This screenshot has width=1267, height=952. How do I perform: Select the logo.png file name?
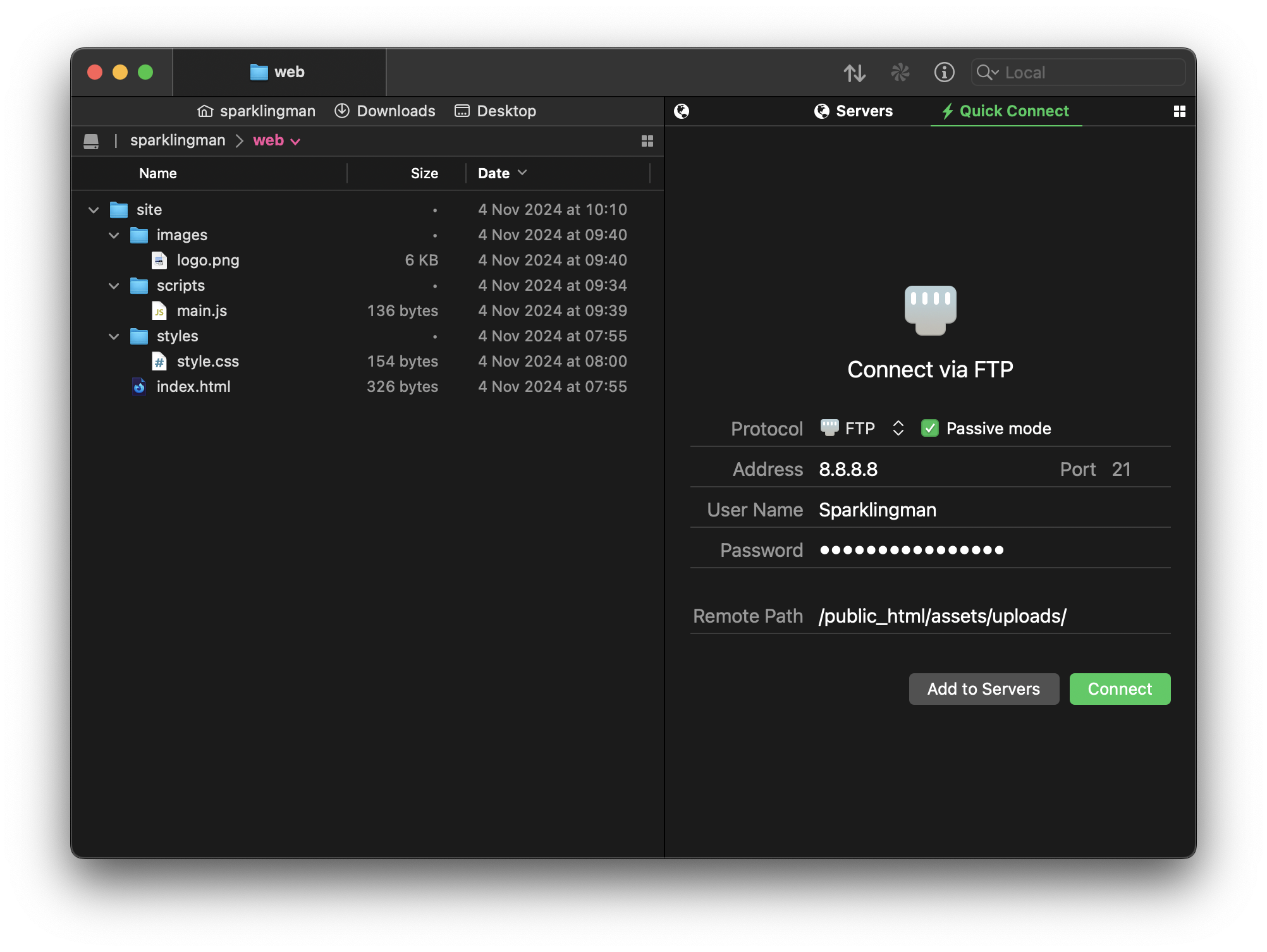[208, 260]
